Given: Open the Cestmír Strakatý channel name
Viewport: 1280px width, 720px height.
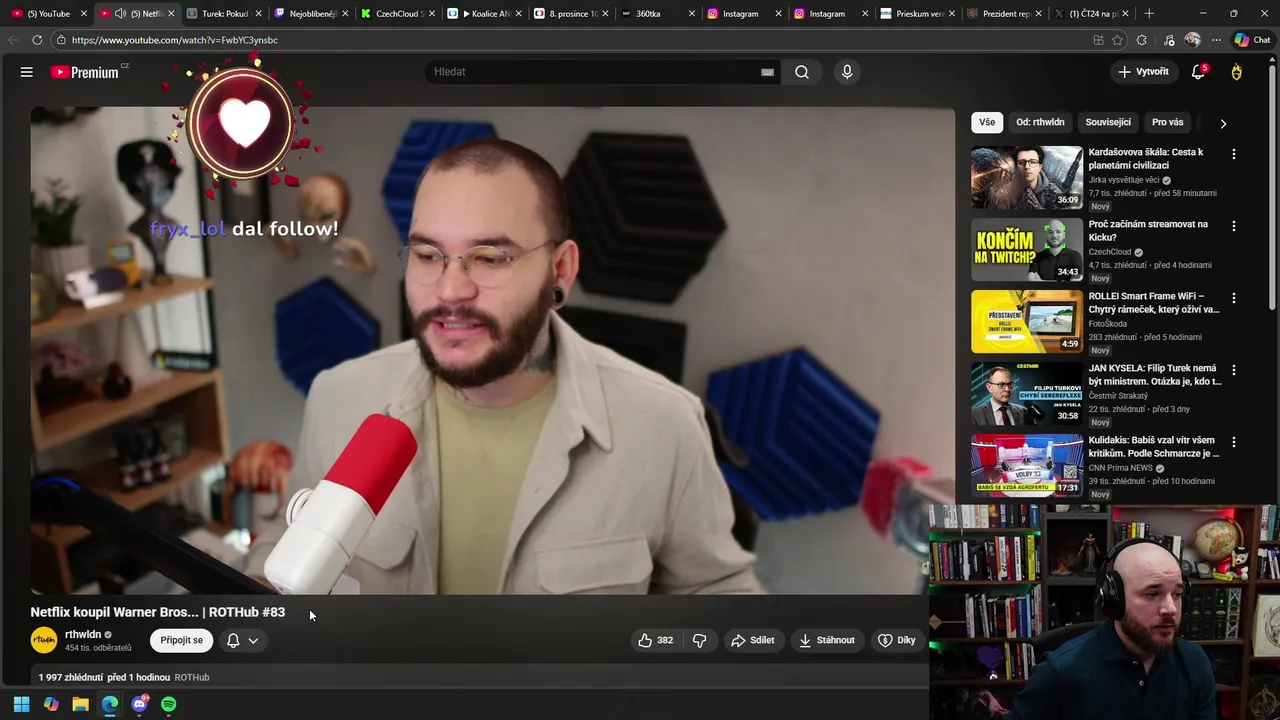Looking at the screenshot, I should 1117,396.
